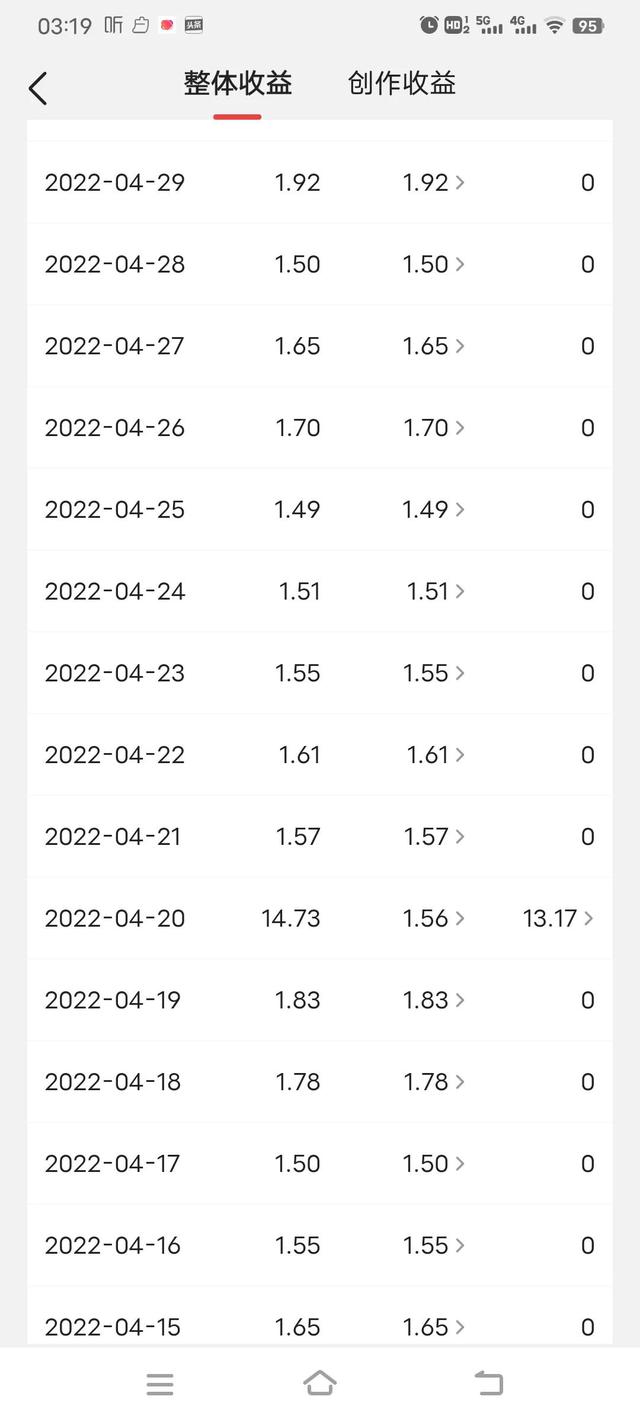Expand the 13.17 earnings detail chevron
The height and width of the screenshot is (1422, 640).
click(589, 918)
